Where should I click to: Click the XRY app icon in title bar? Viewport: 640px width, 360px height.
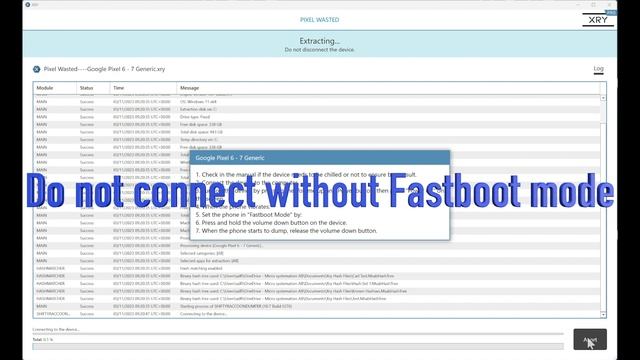(28, 4)
